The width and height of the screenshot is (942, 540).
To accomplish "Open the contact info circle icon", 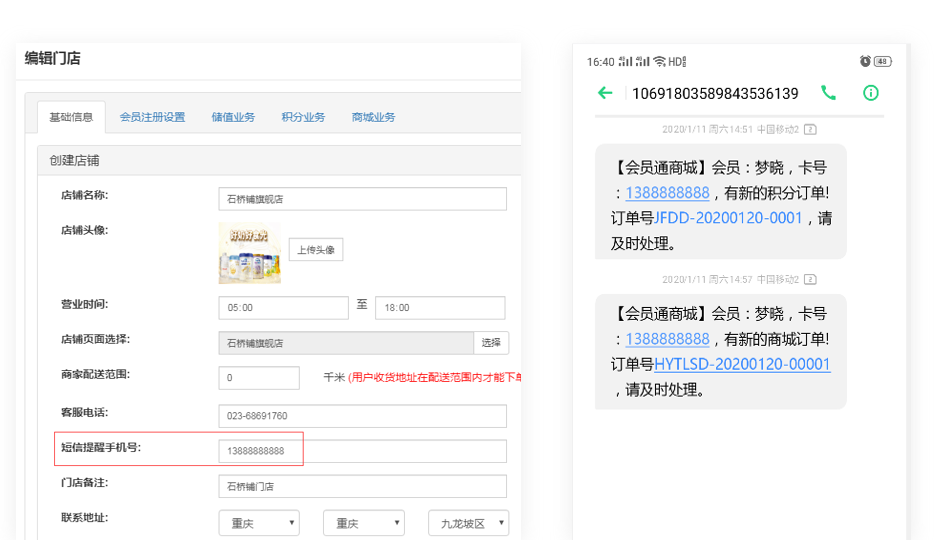I will pos(871,93).
